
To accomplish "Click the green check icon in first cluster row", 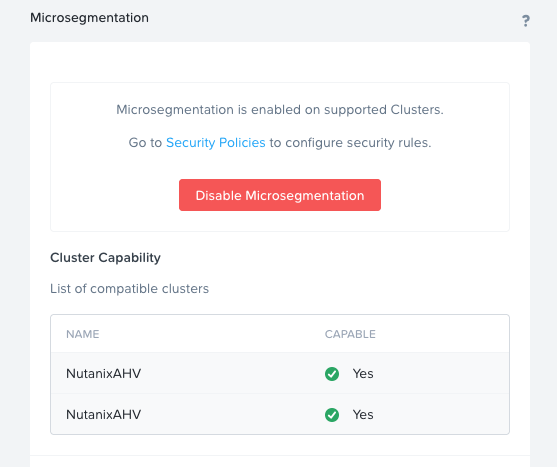I will click(x=332, y=374).
